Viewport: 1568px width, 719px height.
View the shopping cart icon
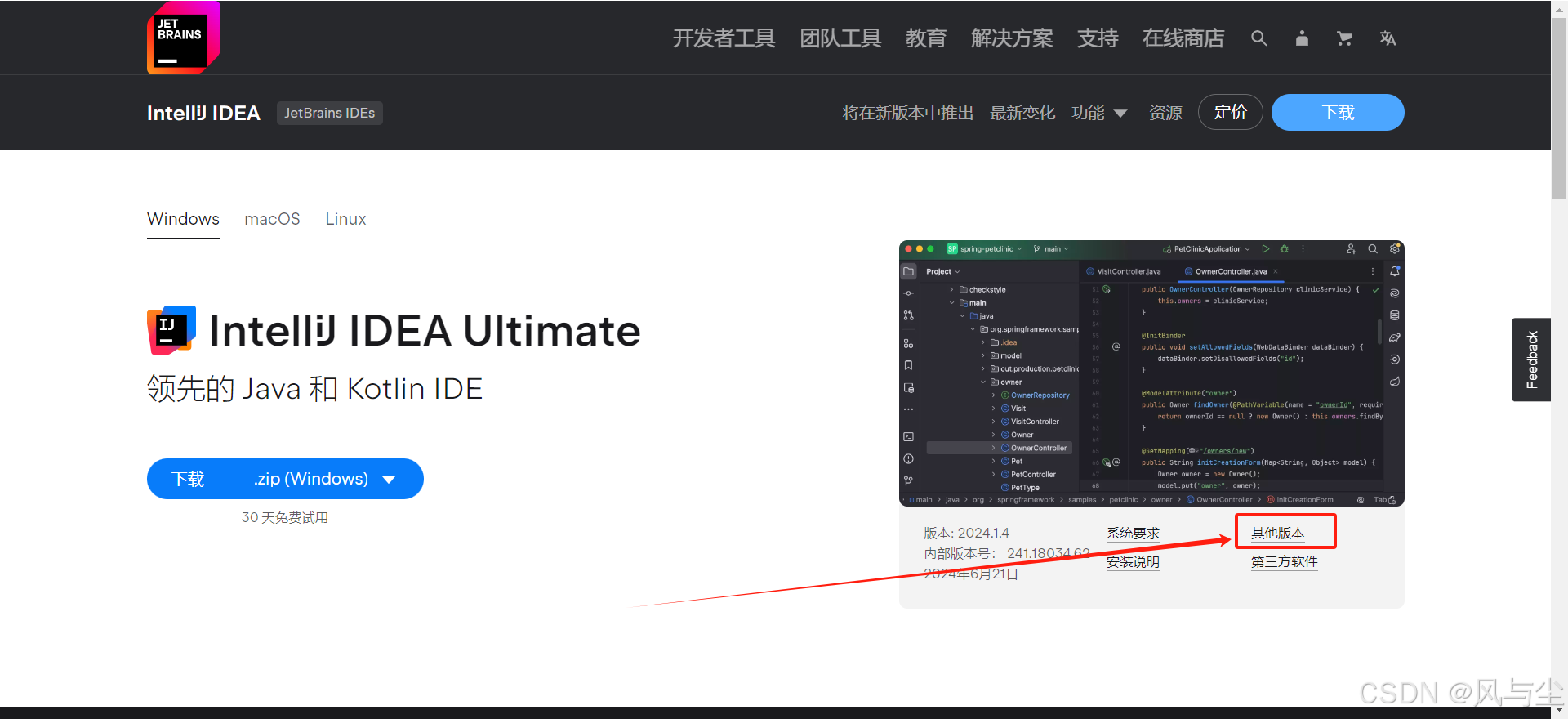(1344, 38)
